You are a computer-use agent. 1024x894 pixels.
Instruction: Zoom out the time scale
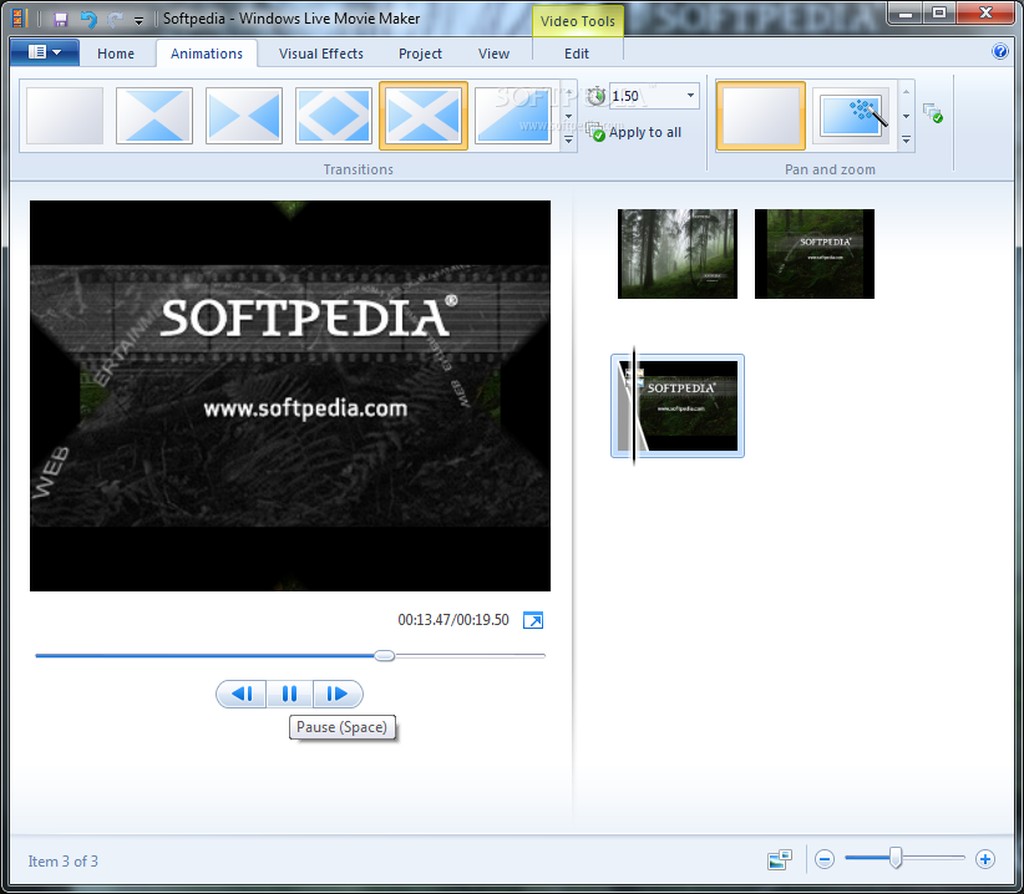coord(825,859)
